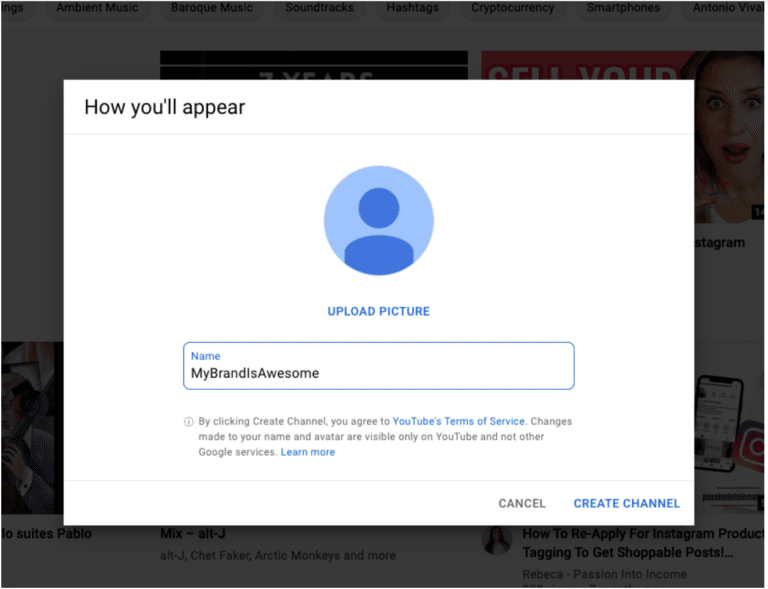Open YouTube's Terms of Service link
This screenshot has width=768, height=589.
pyautogui.click(x=458, y=422)
